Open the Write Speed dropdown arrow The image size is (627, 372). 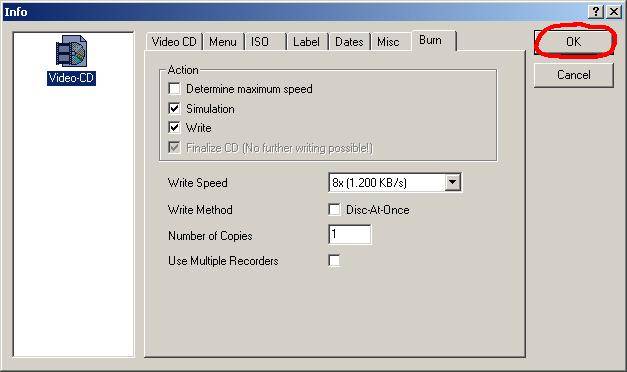[452, 182]
